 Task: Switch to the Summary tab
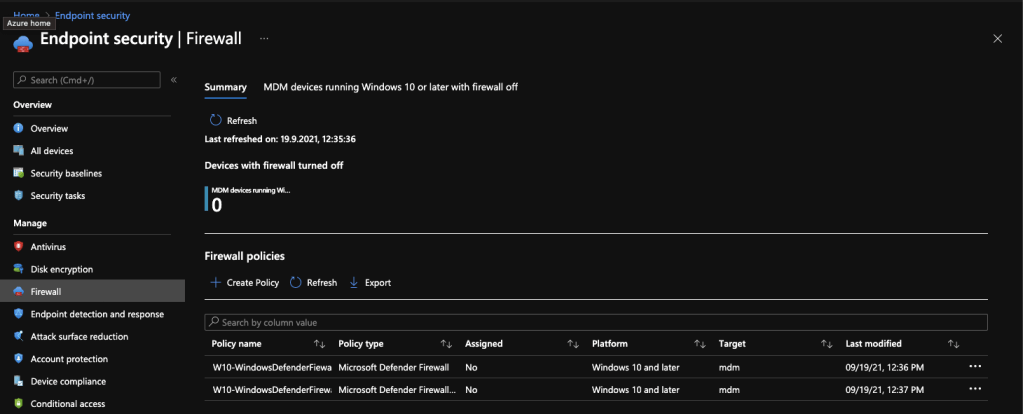(225, 87)
